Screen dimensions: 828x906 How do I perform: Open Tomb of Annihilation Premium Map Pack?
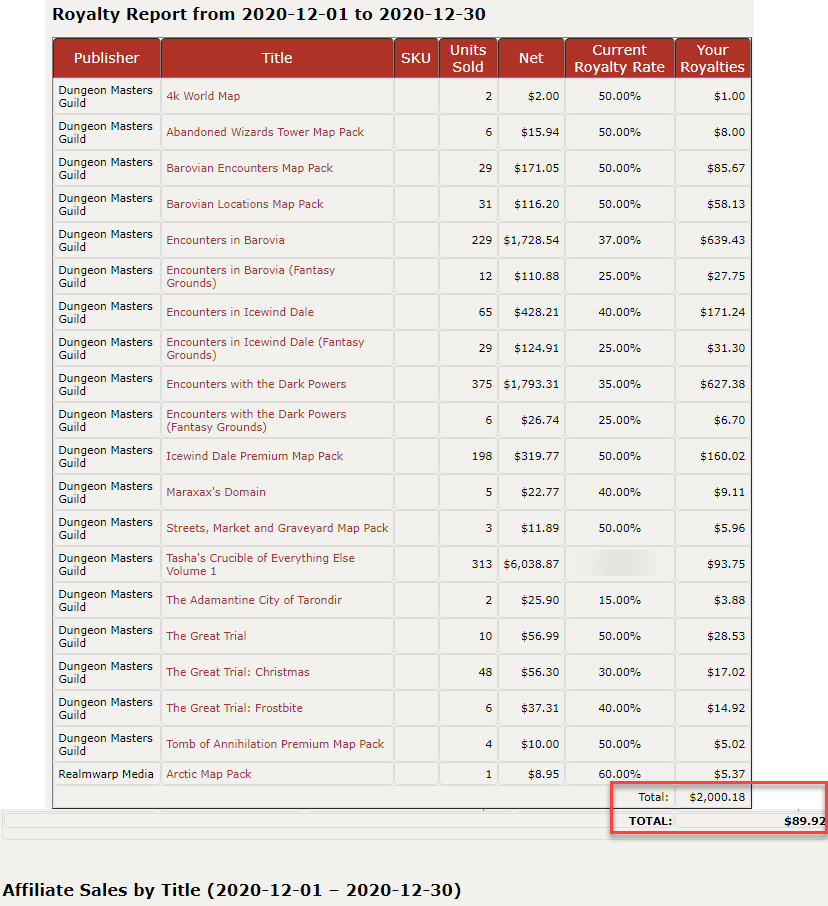(275, 744)
